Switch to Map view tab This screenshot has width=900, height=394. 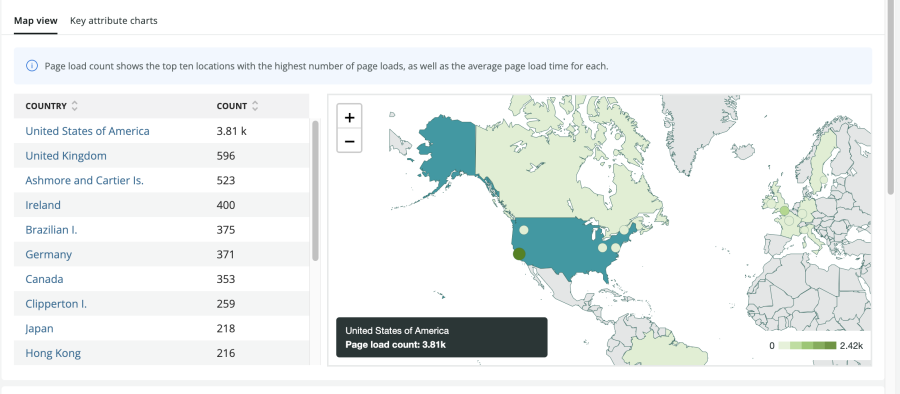pos(36,21)
